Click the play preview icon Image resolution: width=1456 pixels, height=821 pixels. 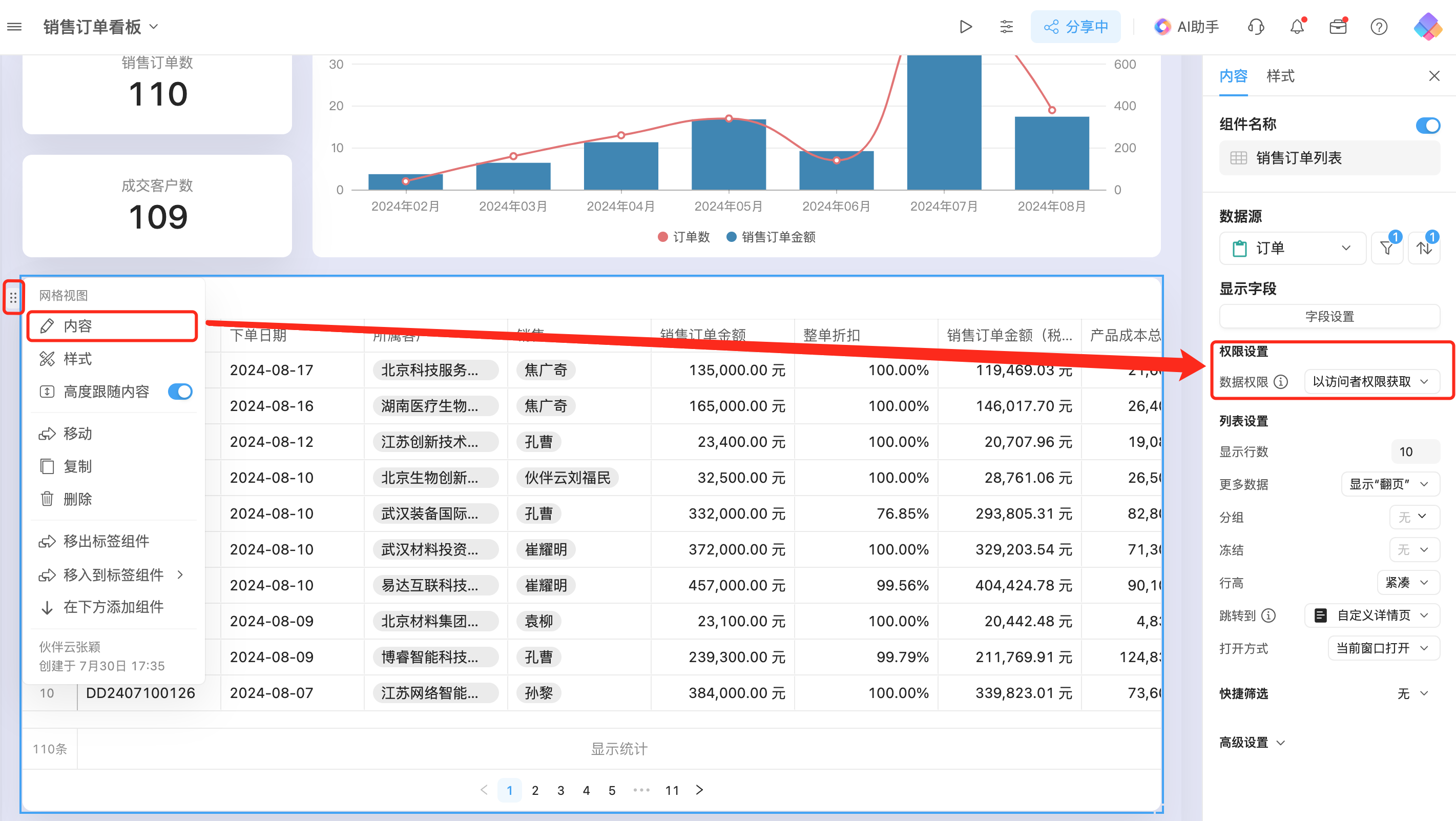[x=965, y=27]
